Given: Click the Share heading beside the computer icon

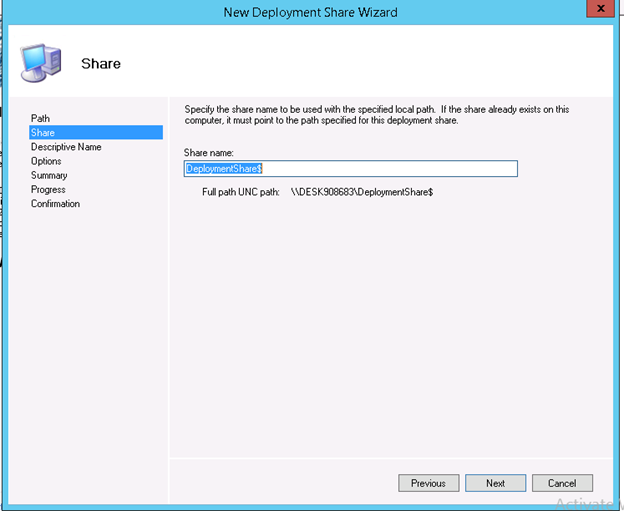Looking at the screenshot, I should tap(101, 64).
